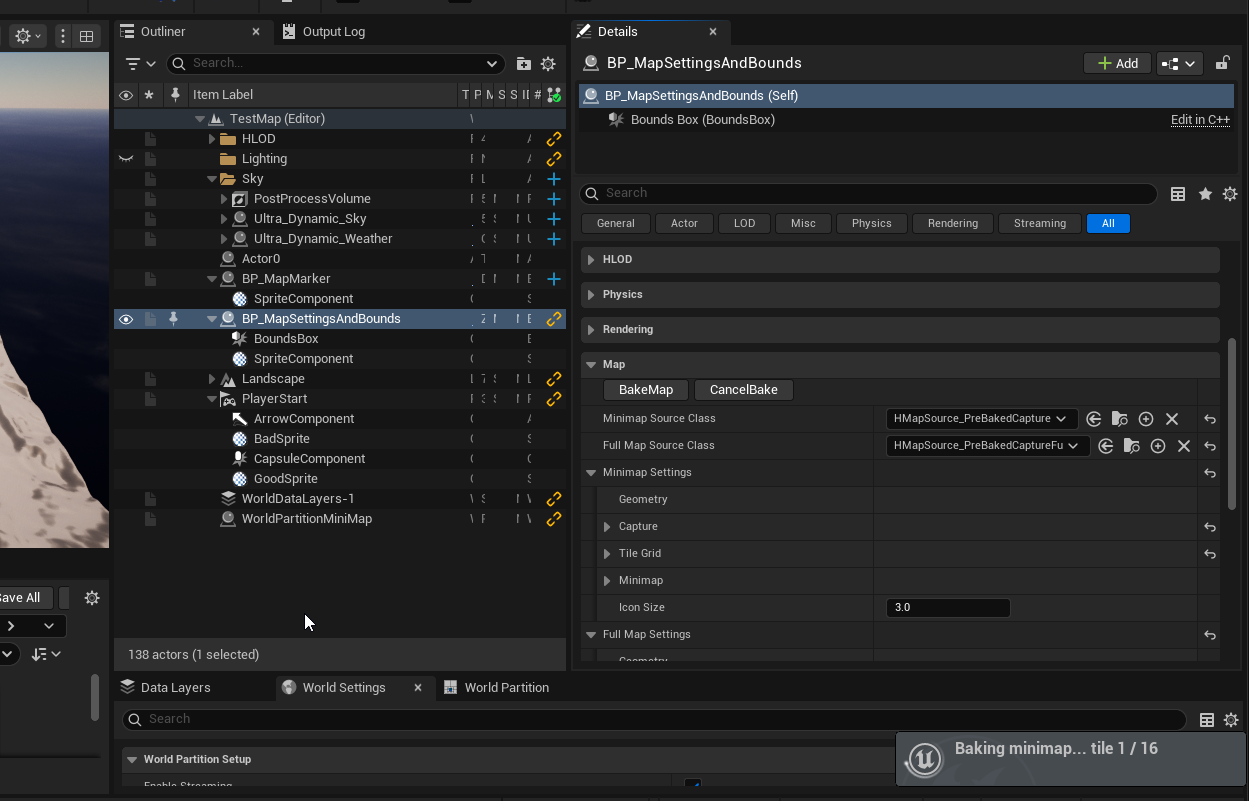
Task: Clear the Full Map Source Class value
Action: (x=1184, y=446)
